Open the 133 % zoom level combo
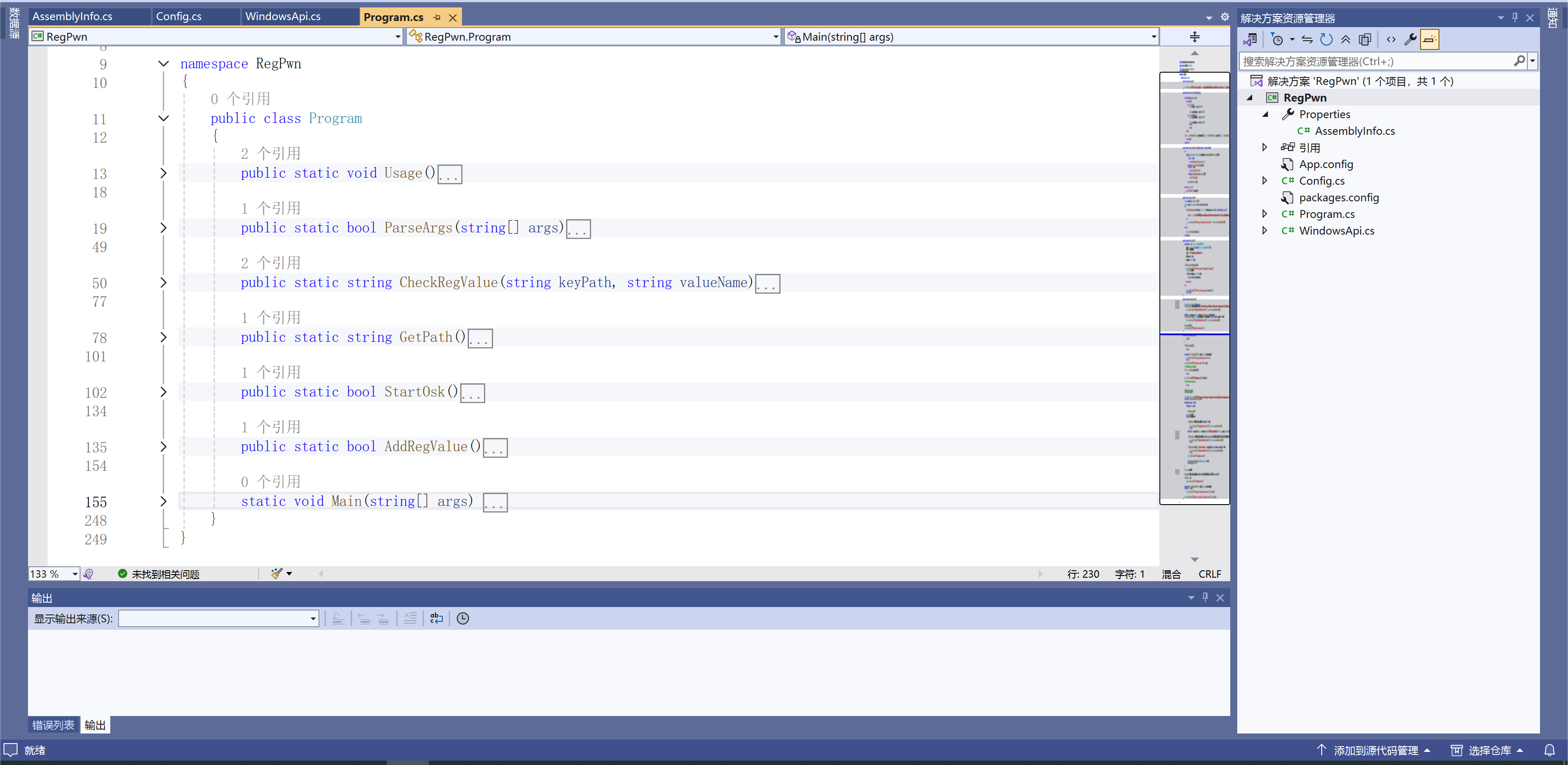1568x765 pixels. [75, 574]
